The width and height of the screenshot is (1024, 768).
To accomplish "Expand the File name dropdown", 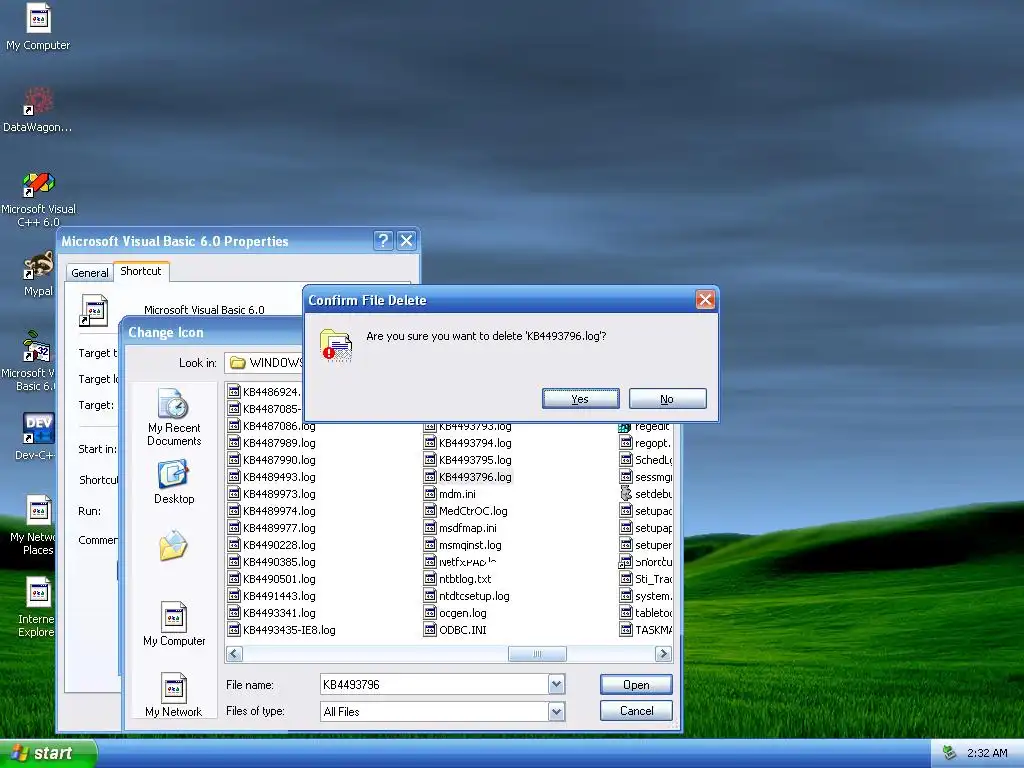I will pyautogui.click(x=556, y=684).
